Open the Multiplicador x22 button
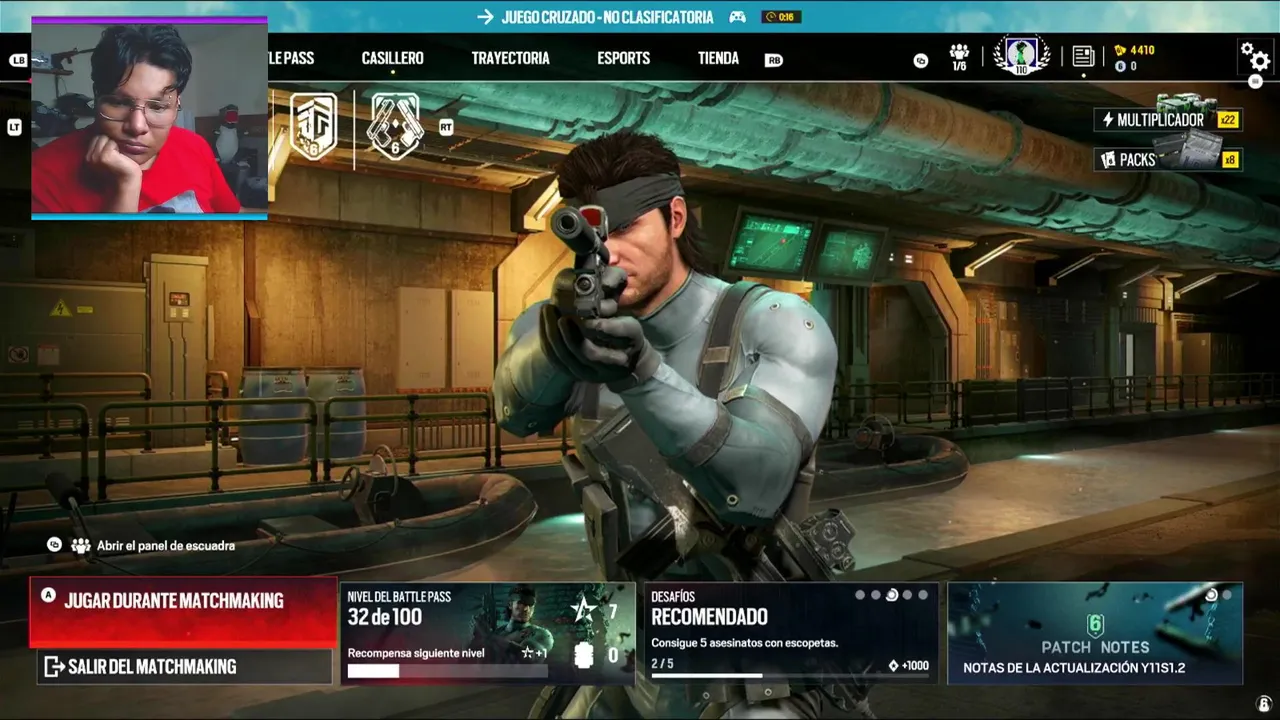The height and width of the screenshot is (720, 1280). tap(1168, 120)
